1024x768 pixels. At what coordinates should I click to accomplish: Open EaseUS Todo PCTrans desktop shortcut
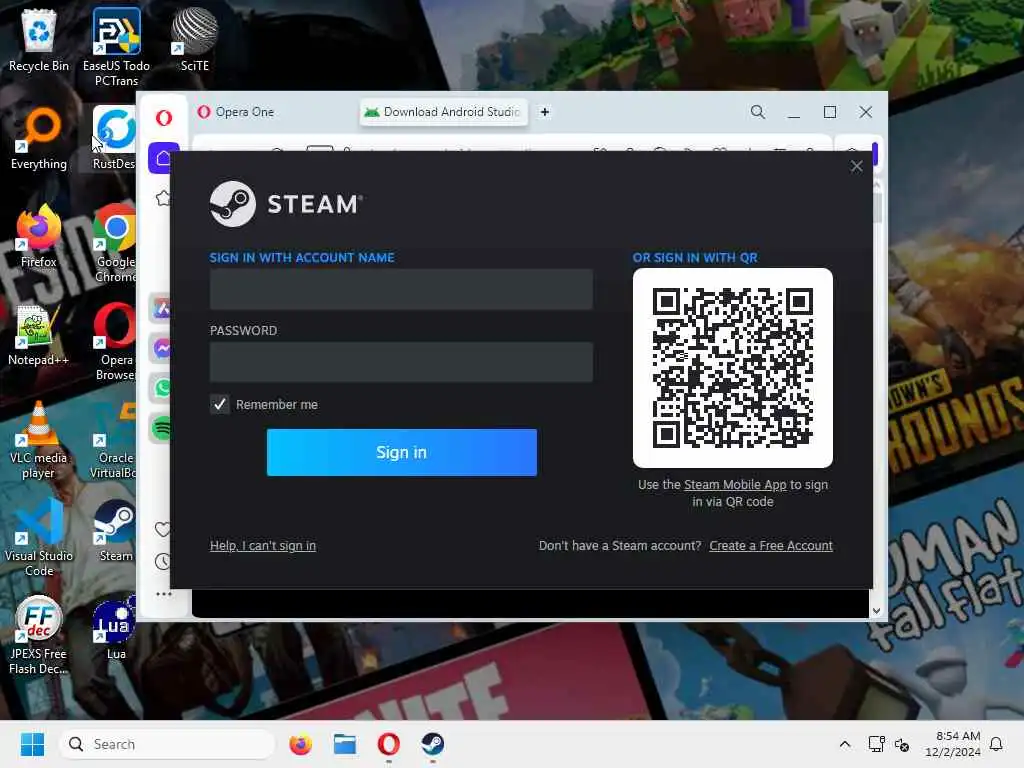[x=116, y=47]
